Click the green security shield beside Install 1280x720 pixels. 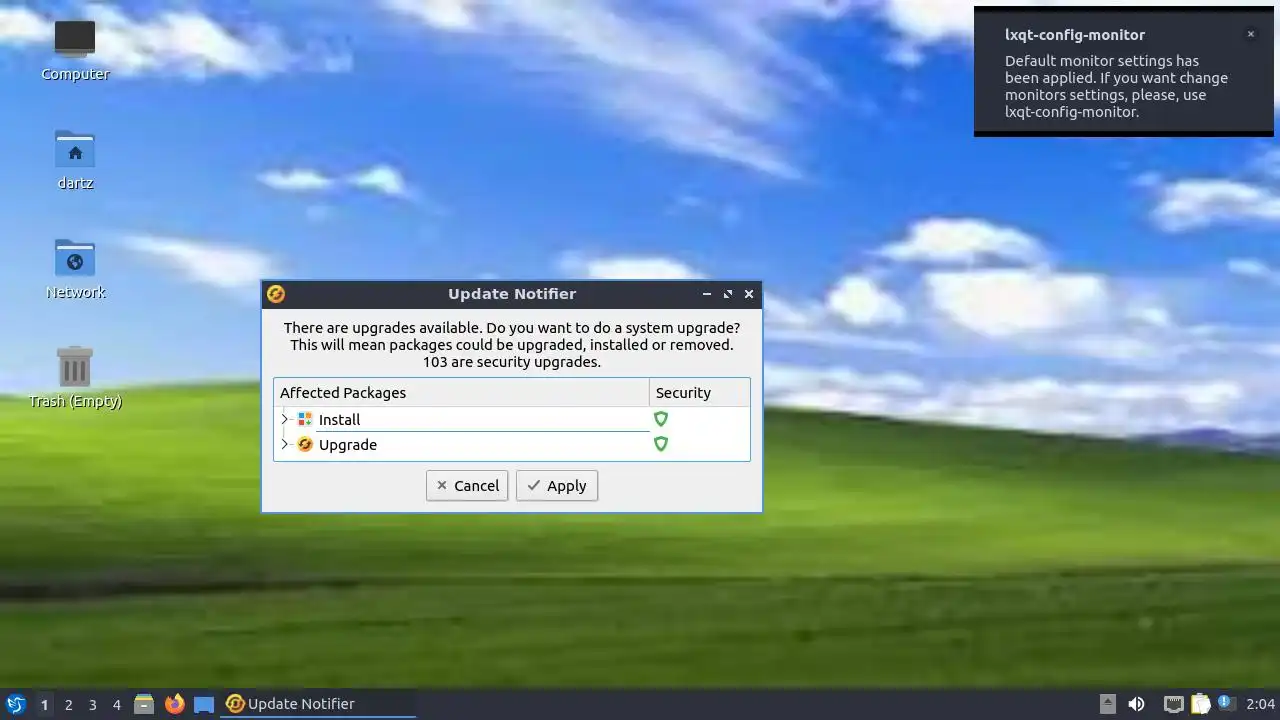tap(661, 419)
